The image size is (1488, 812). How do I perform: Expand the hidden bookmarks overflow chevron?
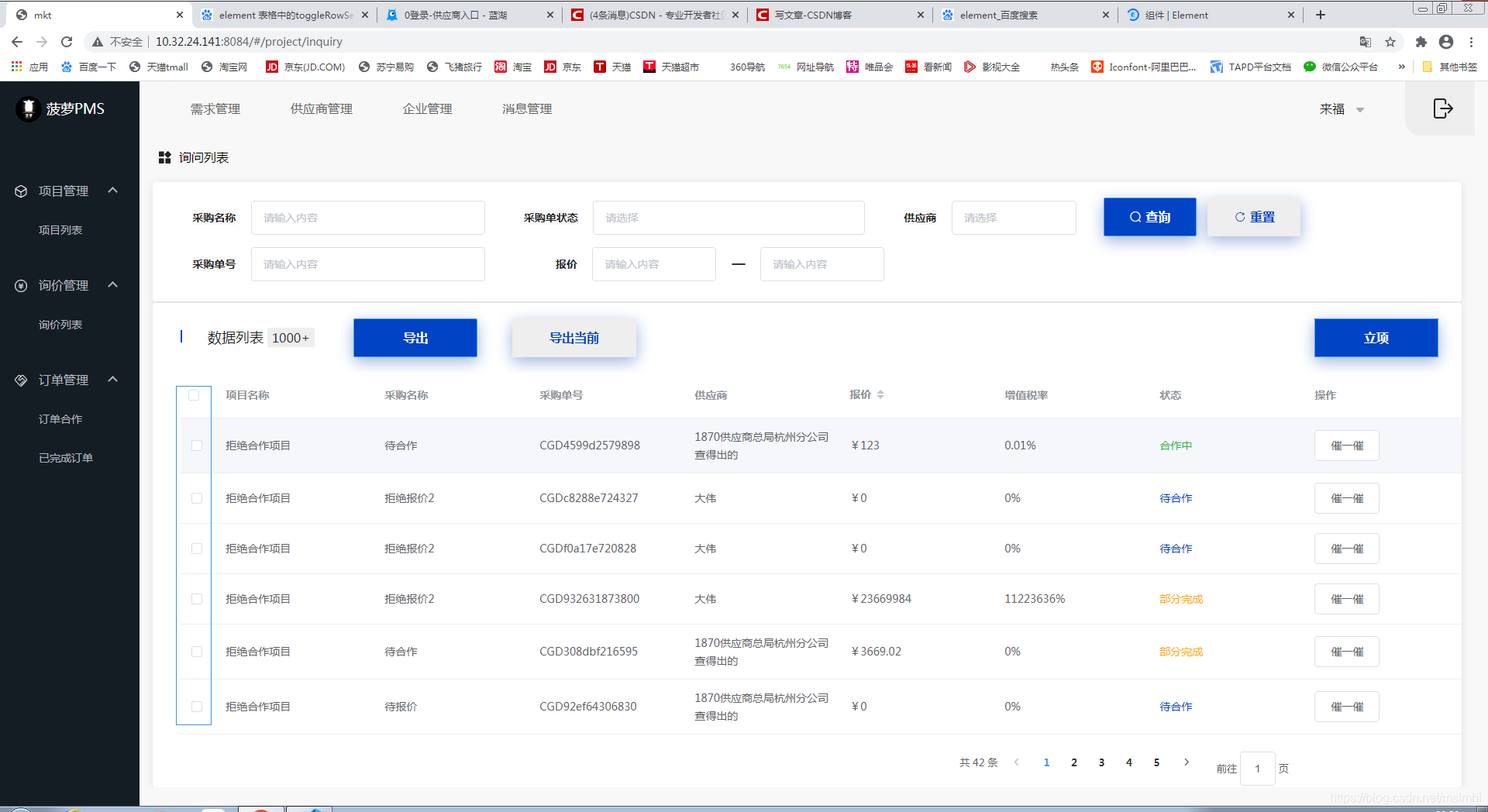[x=1401, y=67]
